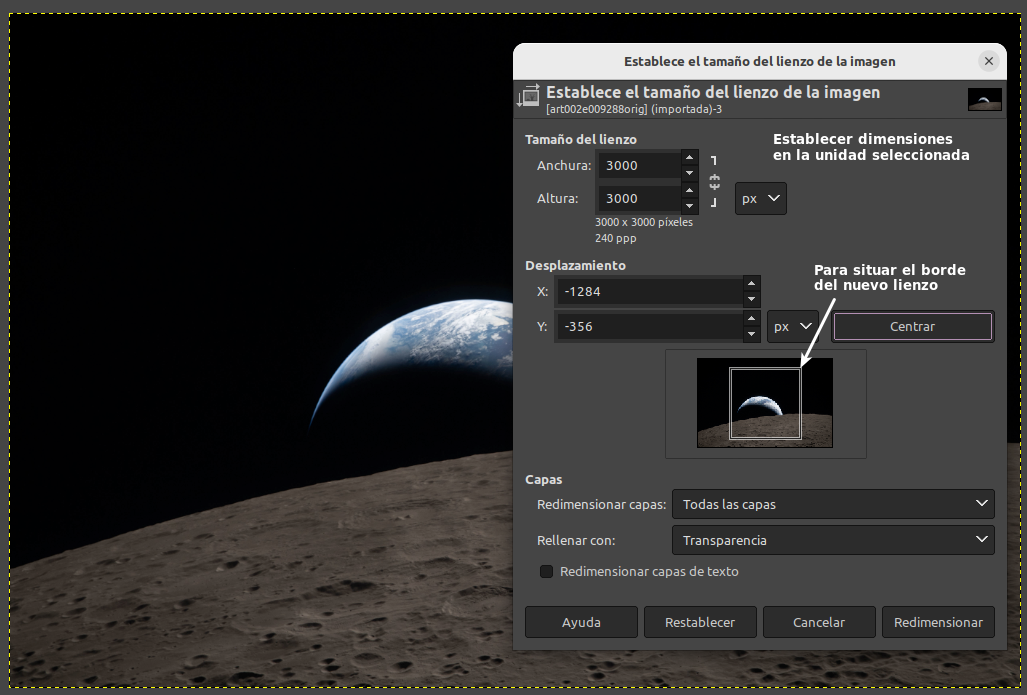This screenshot has height=695, width=1027.
Task: Click the canvas size dialog header icon
Action: (527, 97)
